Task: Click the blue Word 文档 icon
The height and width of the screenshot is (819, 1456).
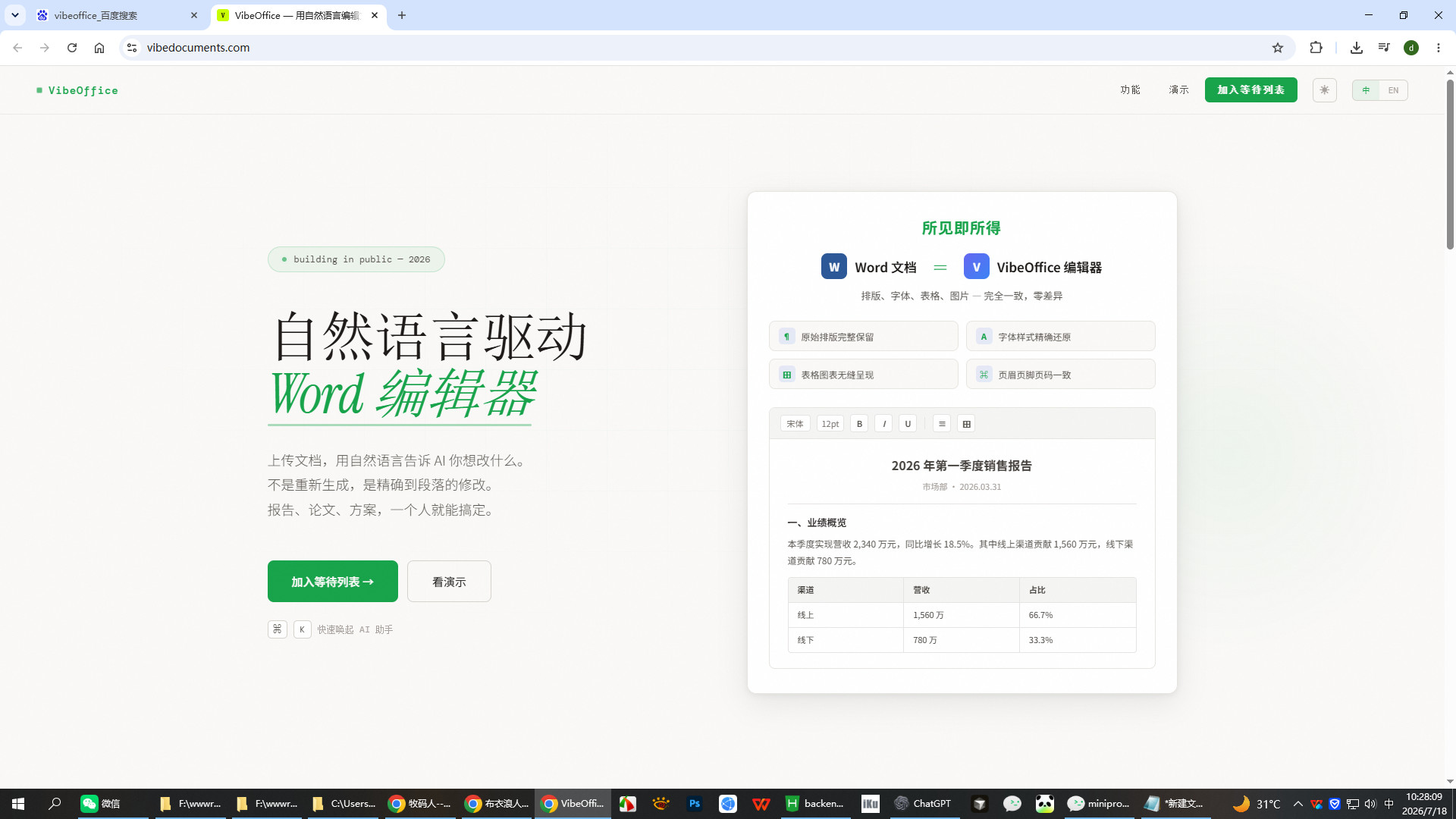Action: coord(834,267)
